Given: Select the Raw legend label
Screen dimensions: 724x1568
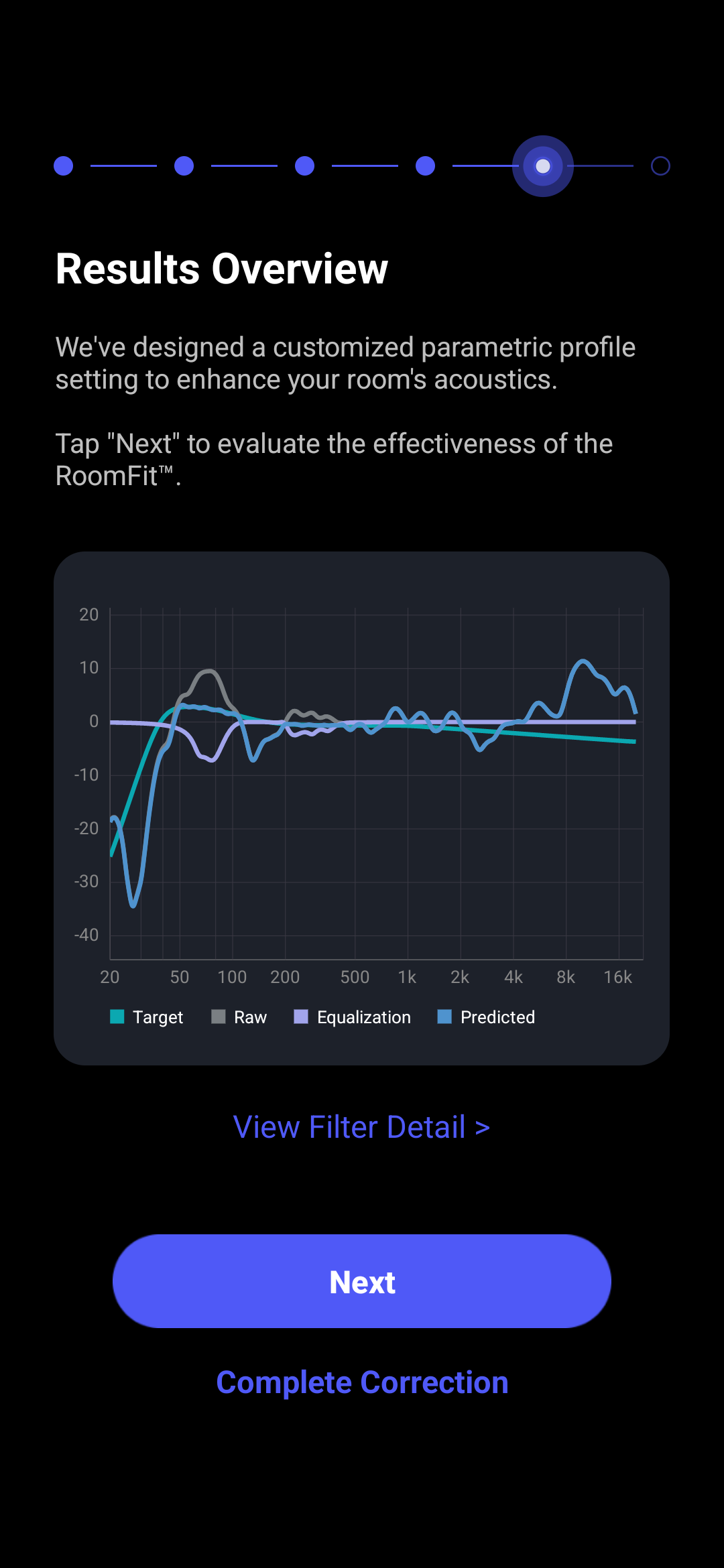Looking at the screenshot, I should [x=250, y=1017].
